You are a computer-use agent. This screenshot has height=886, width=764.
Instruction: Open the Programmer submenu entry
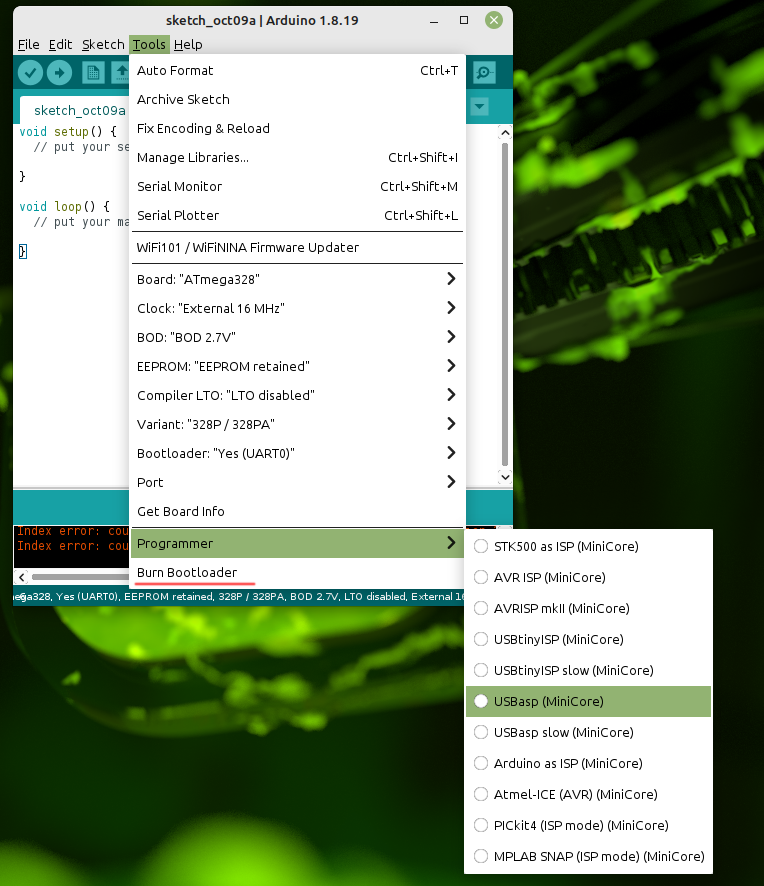click(x=297, y=544)
